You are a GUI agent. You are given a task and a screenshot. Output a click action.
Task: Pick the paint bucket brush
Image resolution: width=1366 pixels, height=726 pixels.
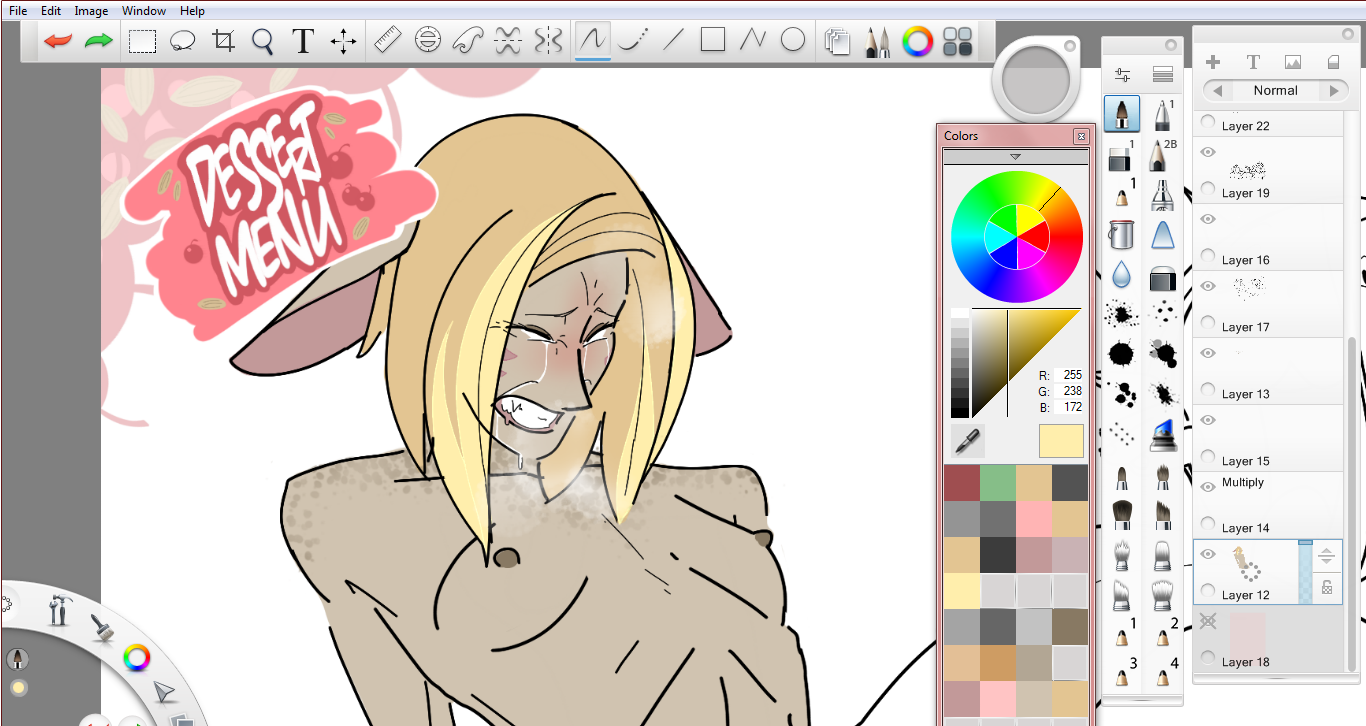point(1121,235)
